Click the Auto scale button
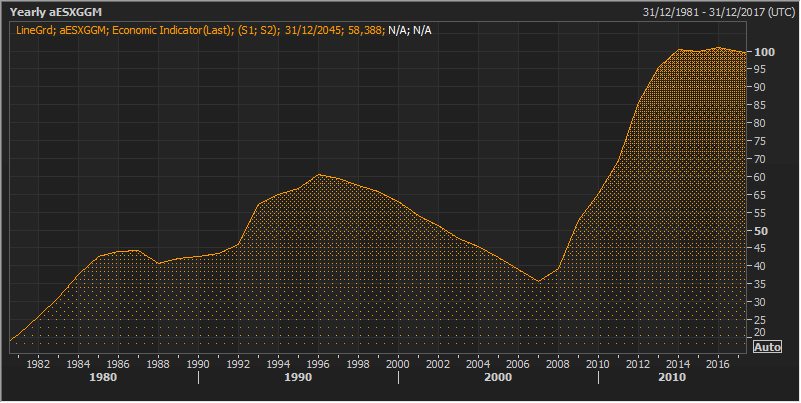 (x=766, y=347)
